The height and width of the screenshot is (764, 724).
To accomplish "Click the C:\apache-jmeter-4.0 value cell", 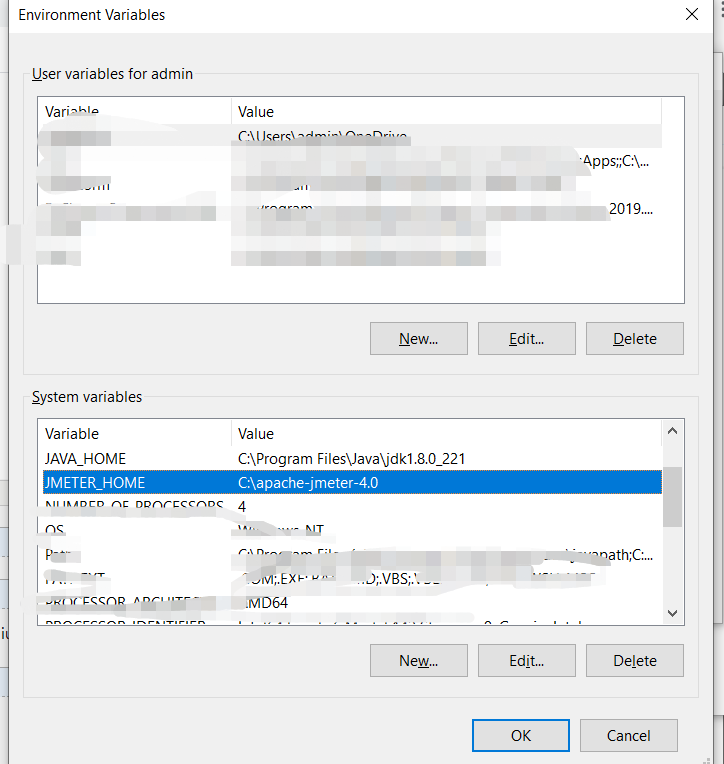I will click(x=308, y=483).
